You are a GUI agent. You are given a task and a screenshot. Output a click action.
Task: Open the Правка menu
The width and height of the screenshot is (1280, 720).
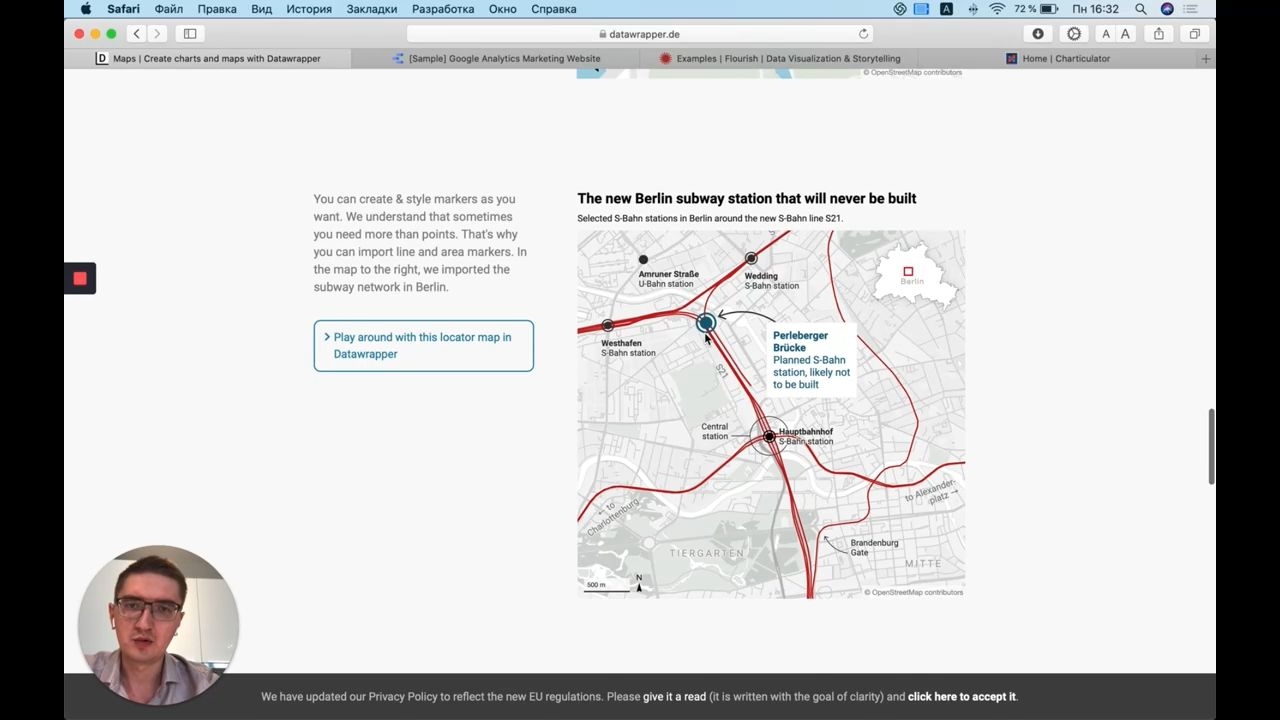217,9
